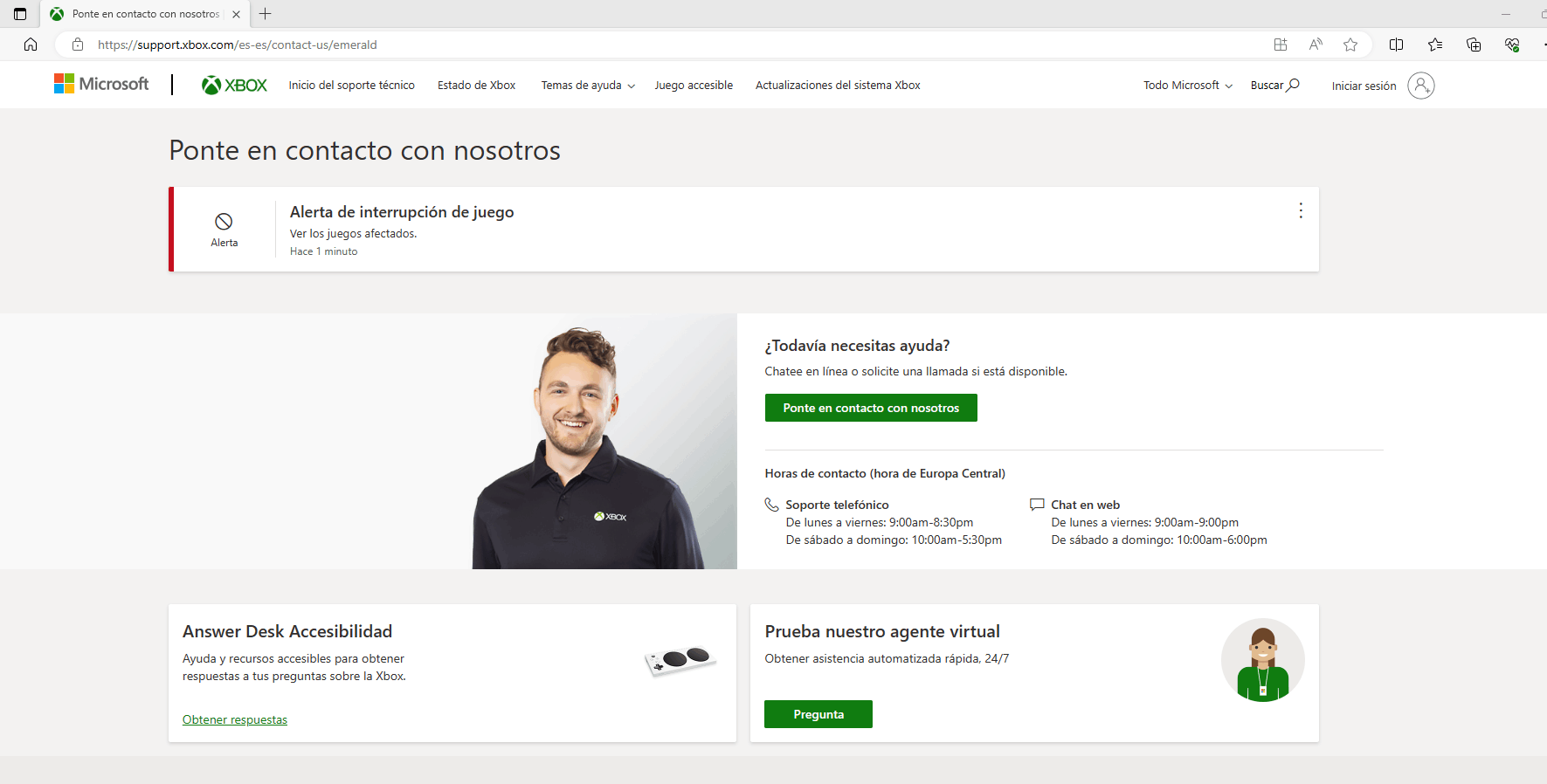
Task: Click Ver los juegos afectados text
Action: point(354,233)
